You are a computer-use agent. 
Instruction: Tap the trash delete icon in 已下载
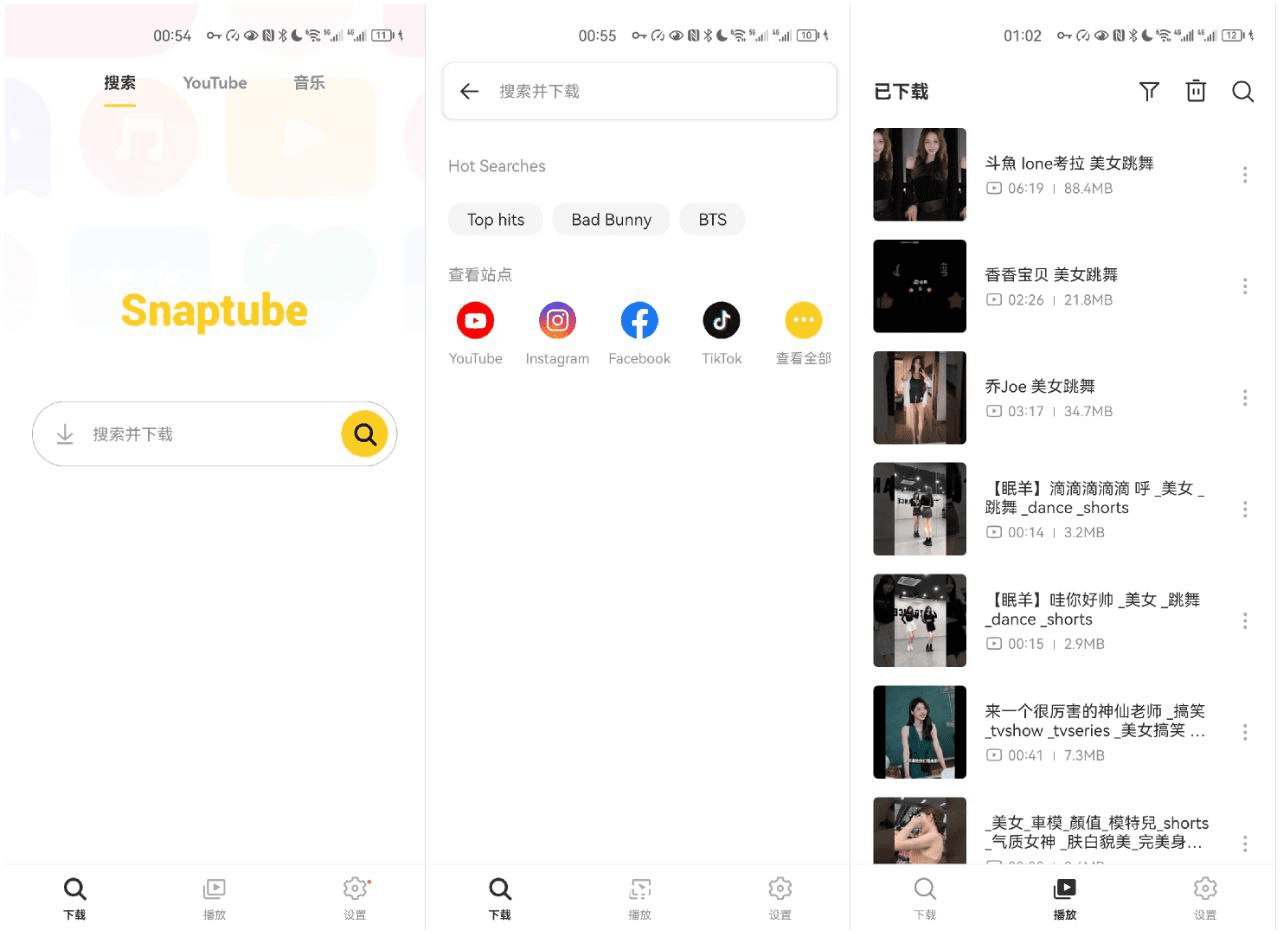tap(1196, 91)
